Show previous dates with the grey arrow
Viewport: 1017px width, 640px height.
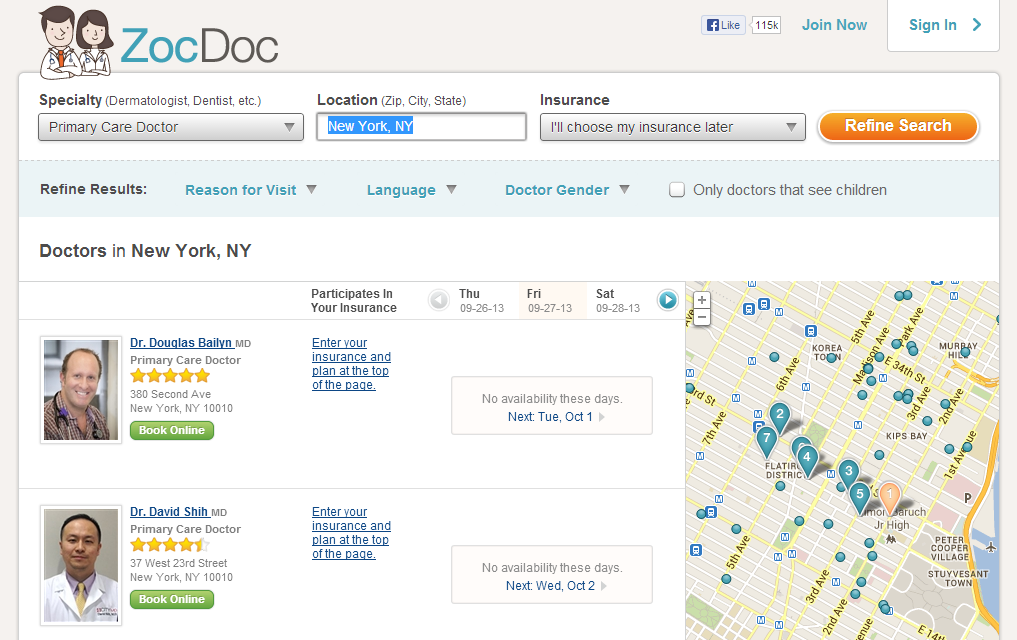[x=439, y=300]
